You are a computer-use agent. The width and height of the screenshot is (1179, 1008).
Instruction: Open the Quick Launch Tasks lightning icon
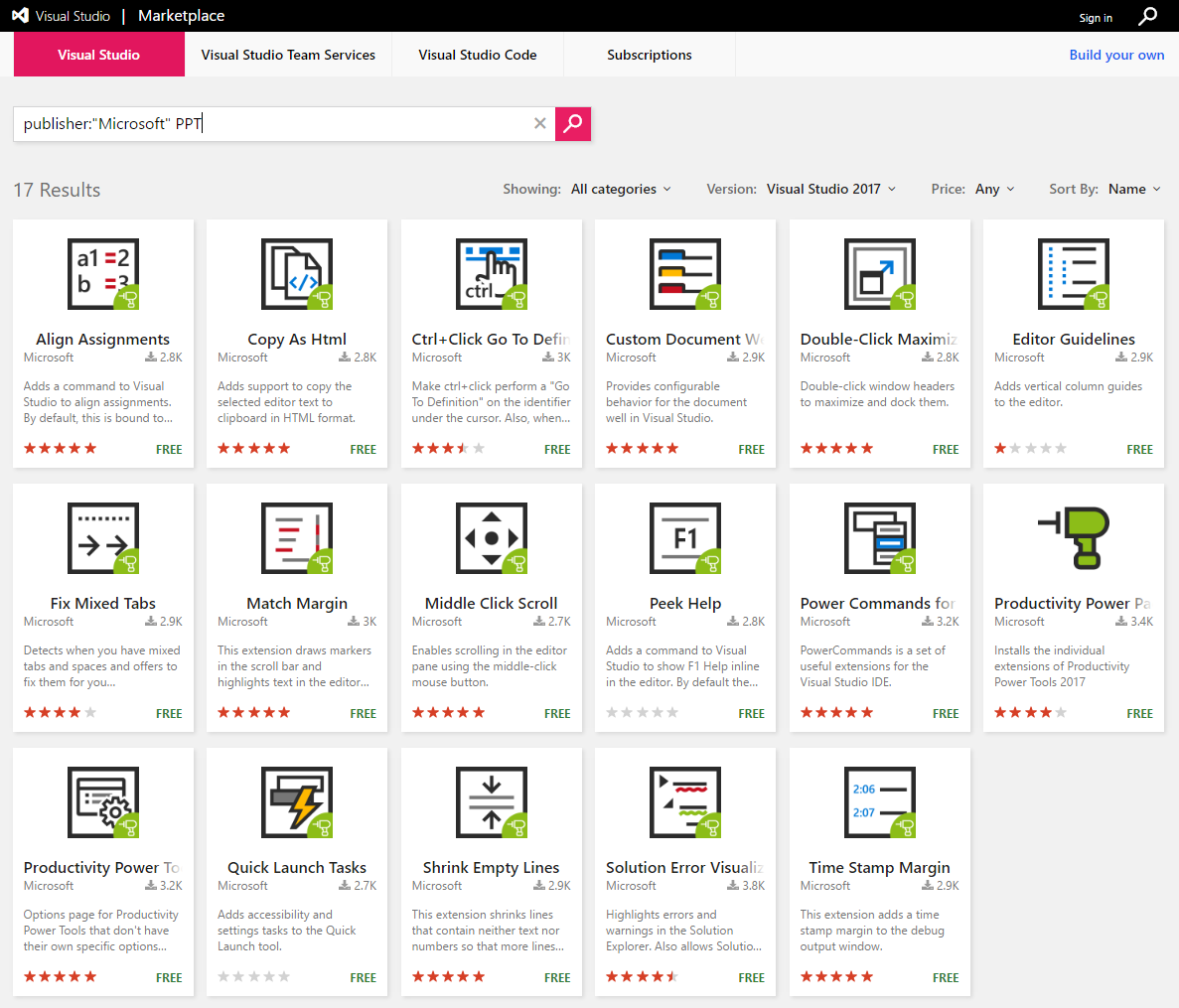coord(297,802)
